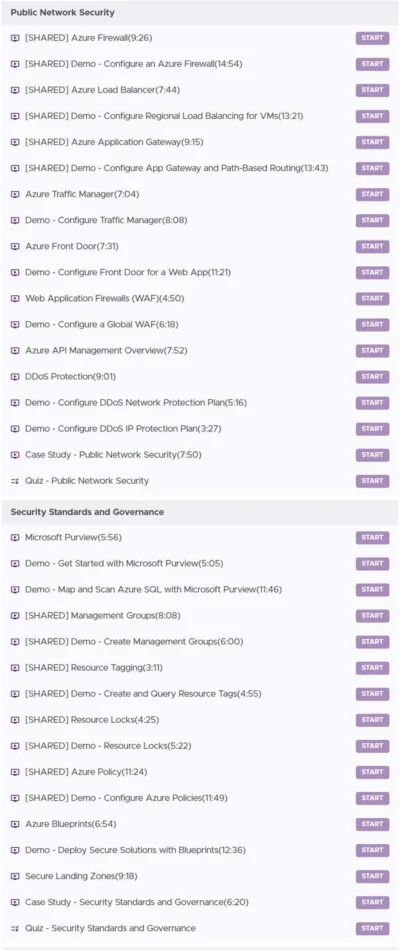Click video icon beside Microsoft Purview lesson

pyautogui.click(x=15, y=537)
